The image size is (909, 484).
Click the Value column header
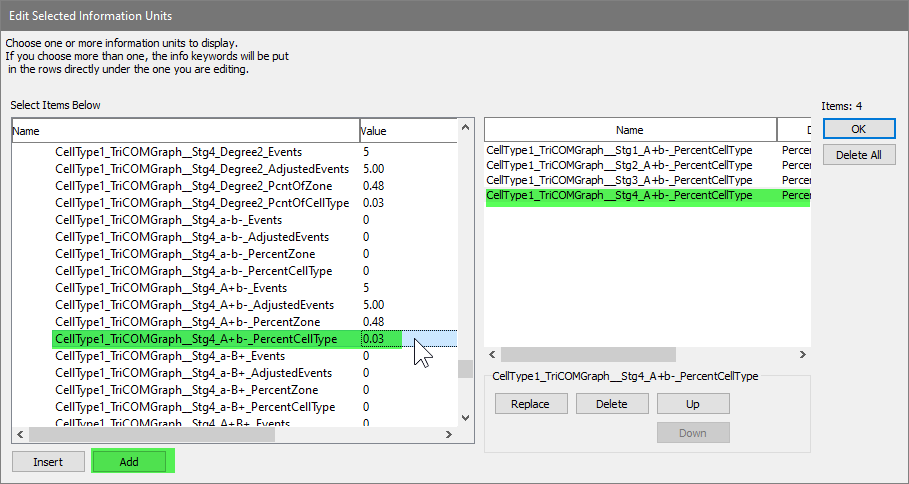click(x=405, y=131)
